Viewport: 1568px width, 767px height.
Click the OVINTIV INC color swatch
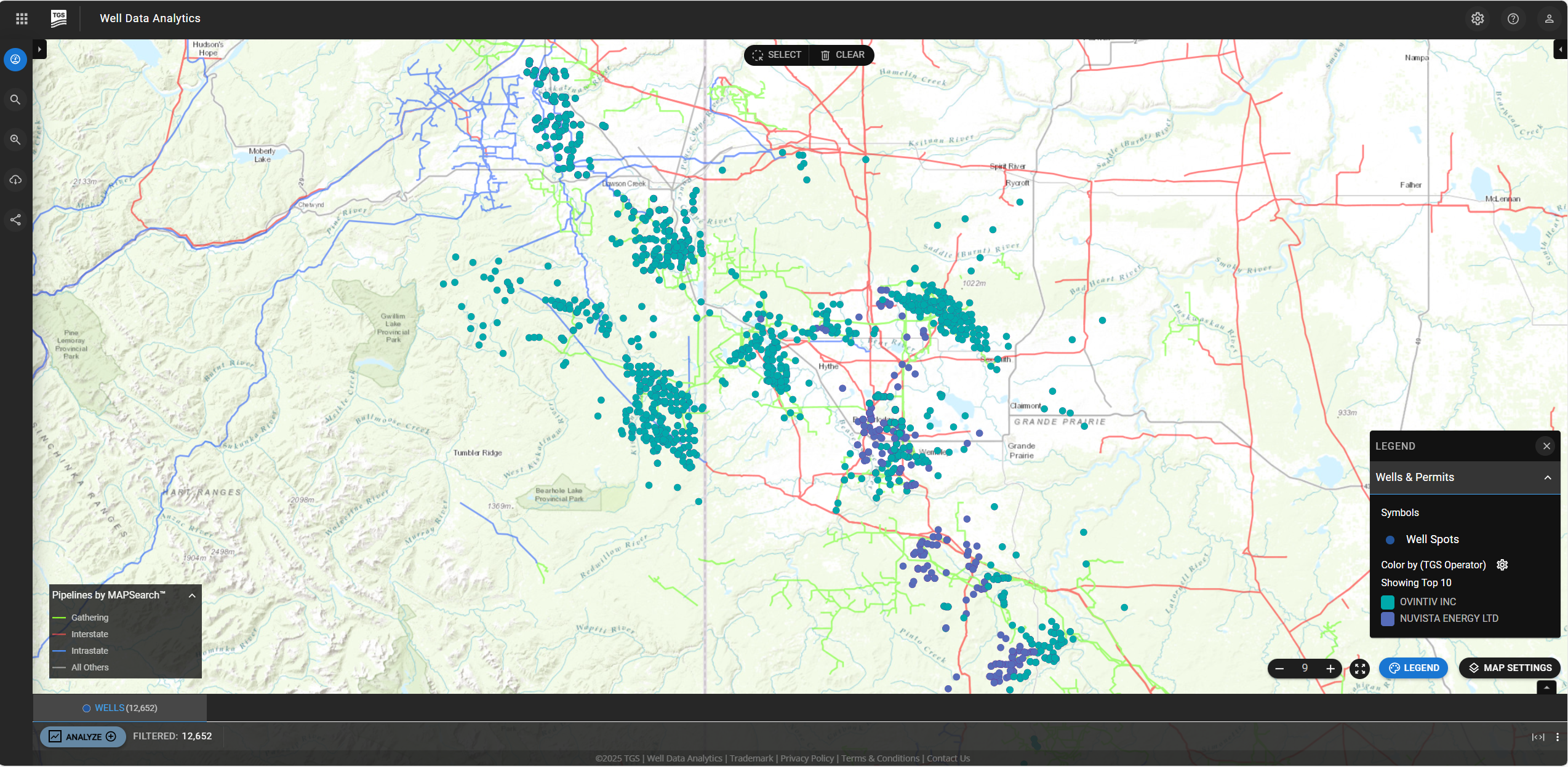(x=1388, y=602)
